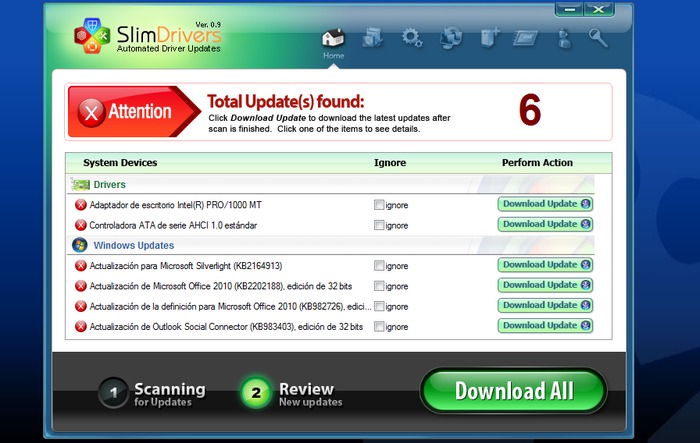
Task: Go to the Home tab icon
Action: (x=333, y=38)
